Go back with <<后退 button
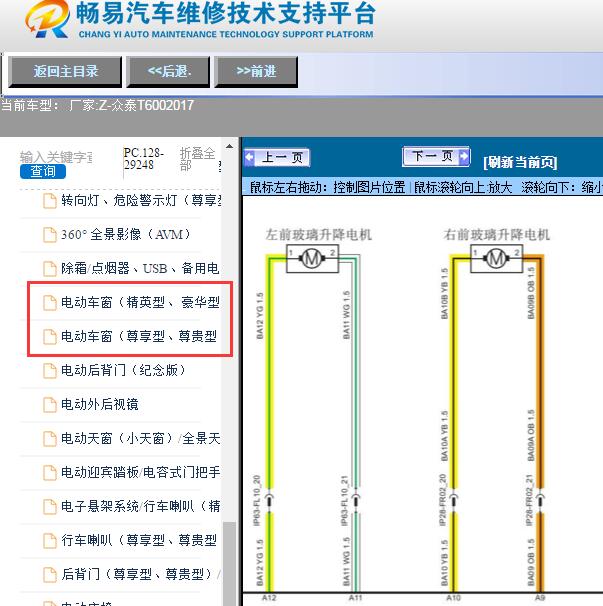603x606 pixels. click(x=169, y=71)
